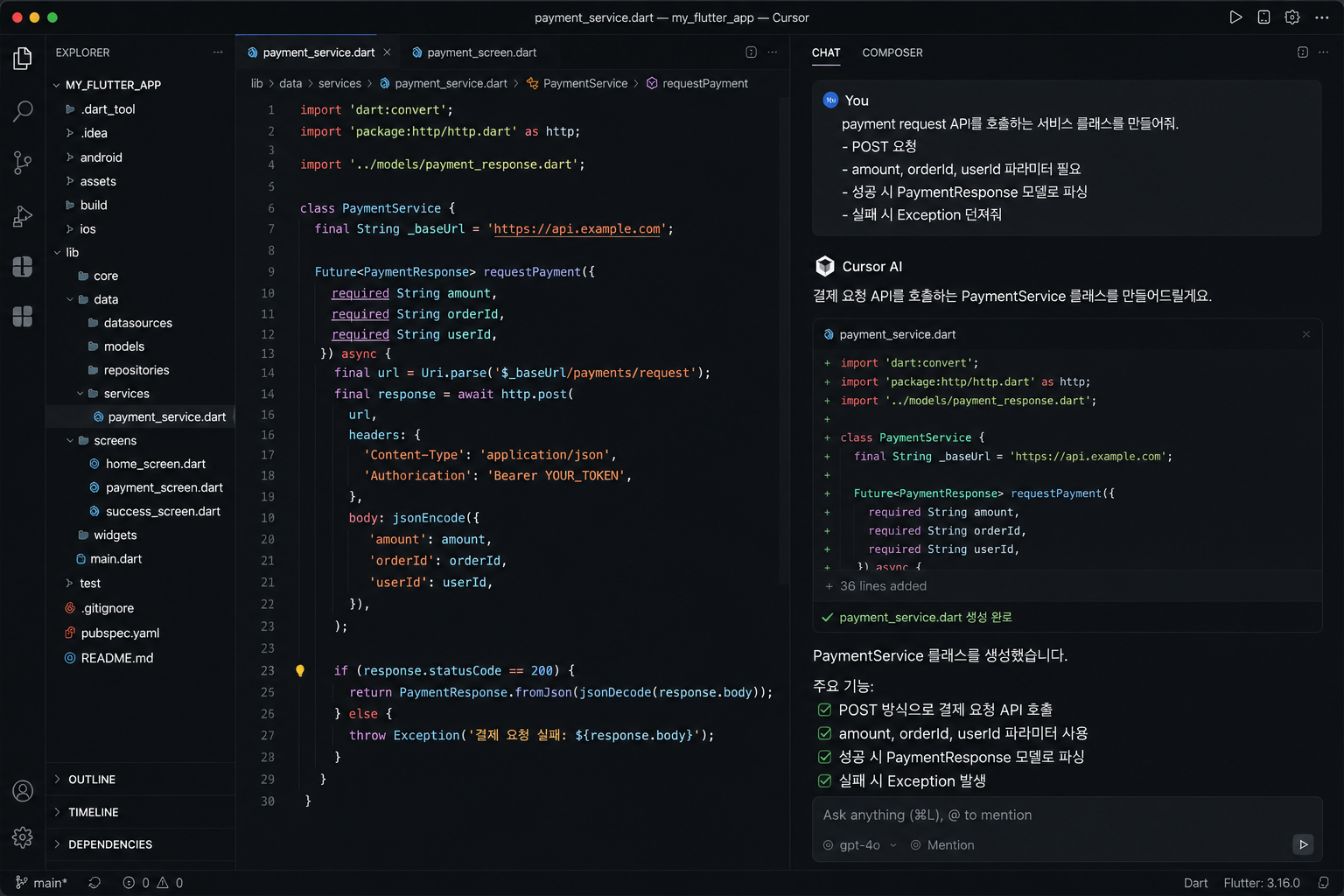Click the sync changes icon in status bar

pos(94,883)
